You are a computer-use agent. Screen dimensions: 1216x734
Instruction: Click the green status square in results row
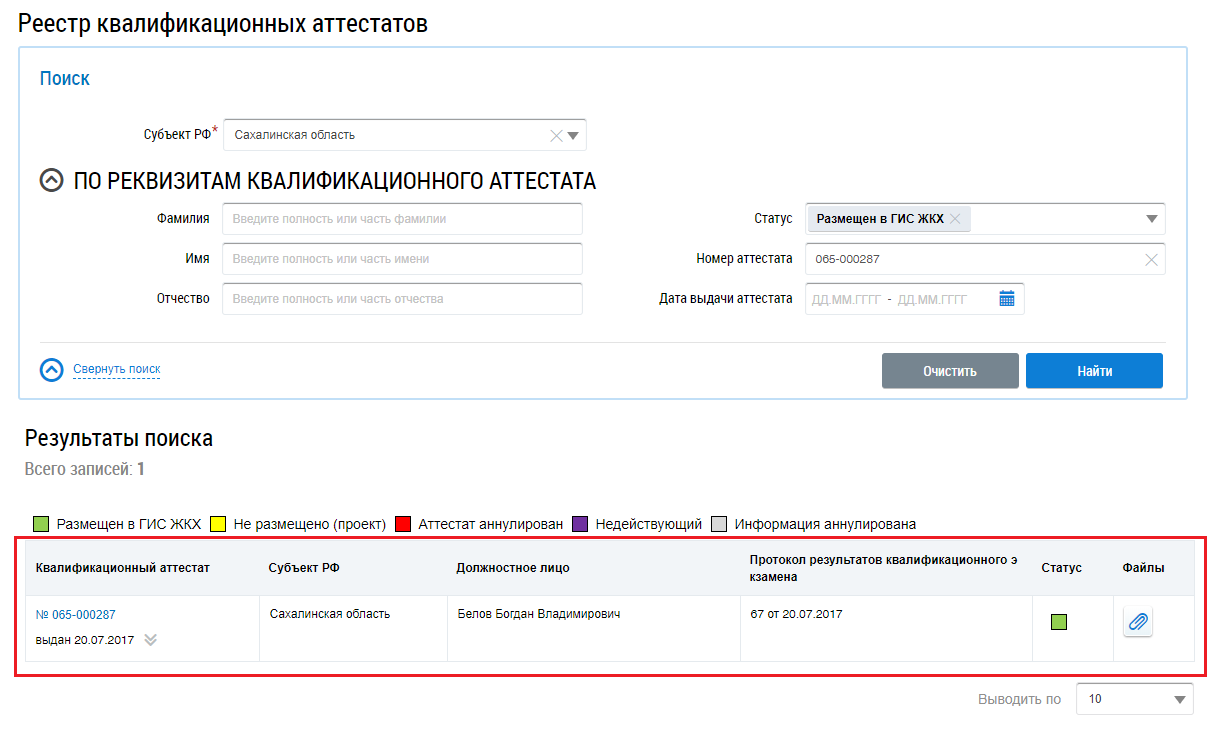coord(1059,622)
